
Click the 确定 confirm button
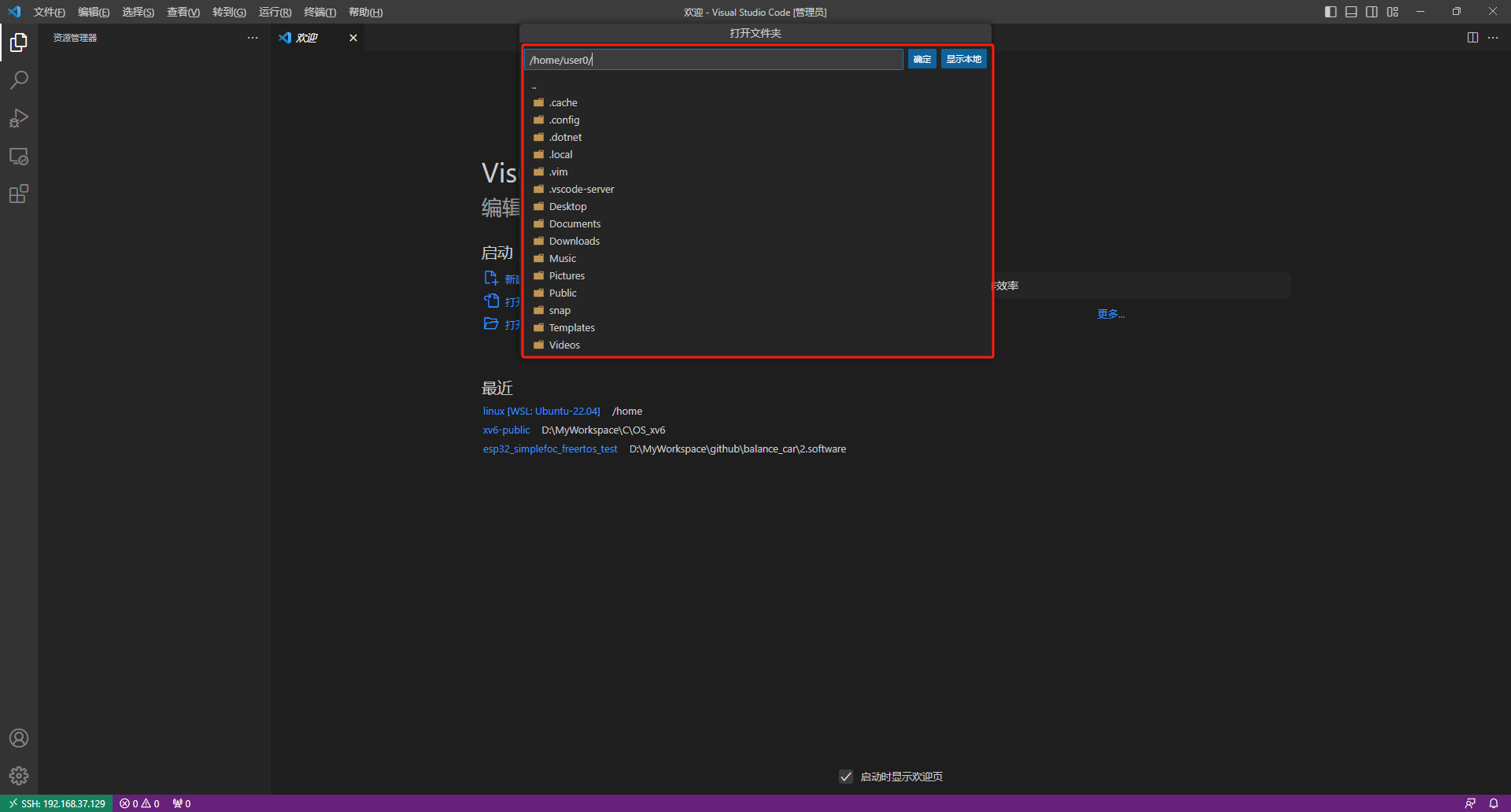(x=922, y=60)
